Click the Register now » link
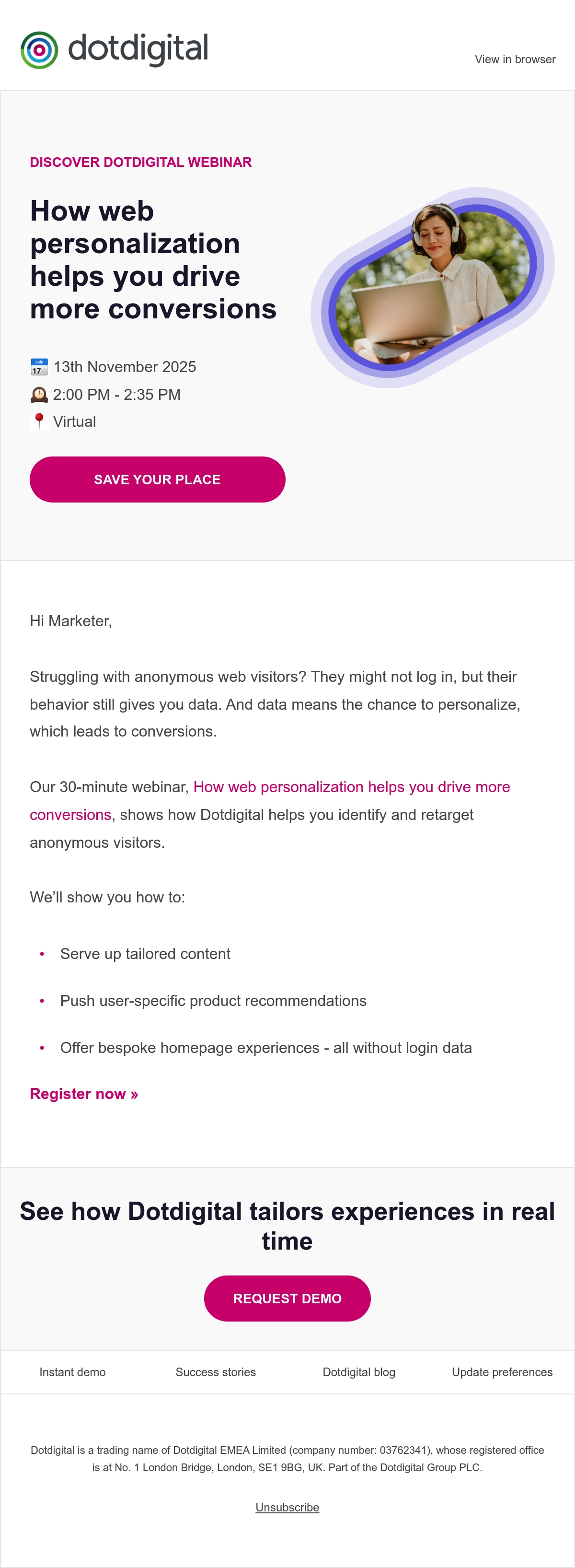This screenshot has width=575, height=1568. pos(84,1094)
